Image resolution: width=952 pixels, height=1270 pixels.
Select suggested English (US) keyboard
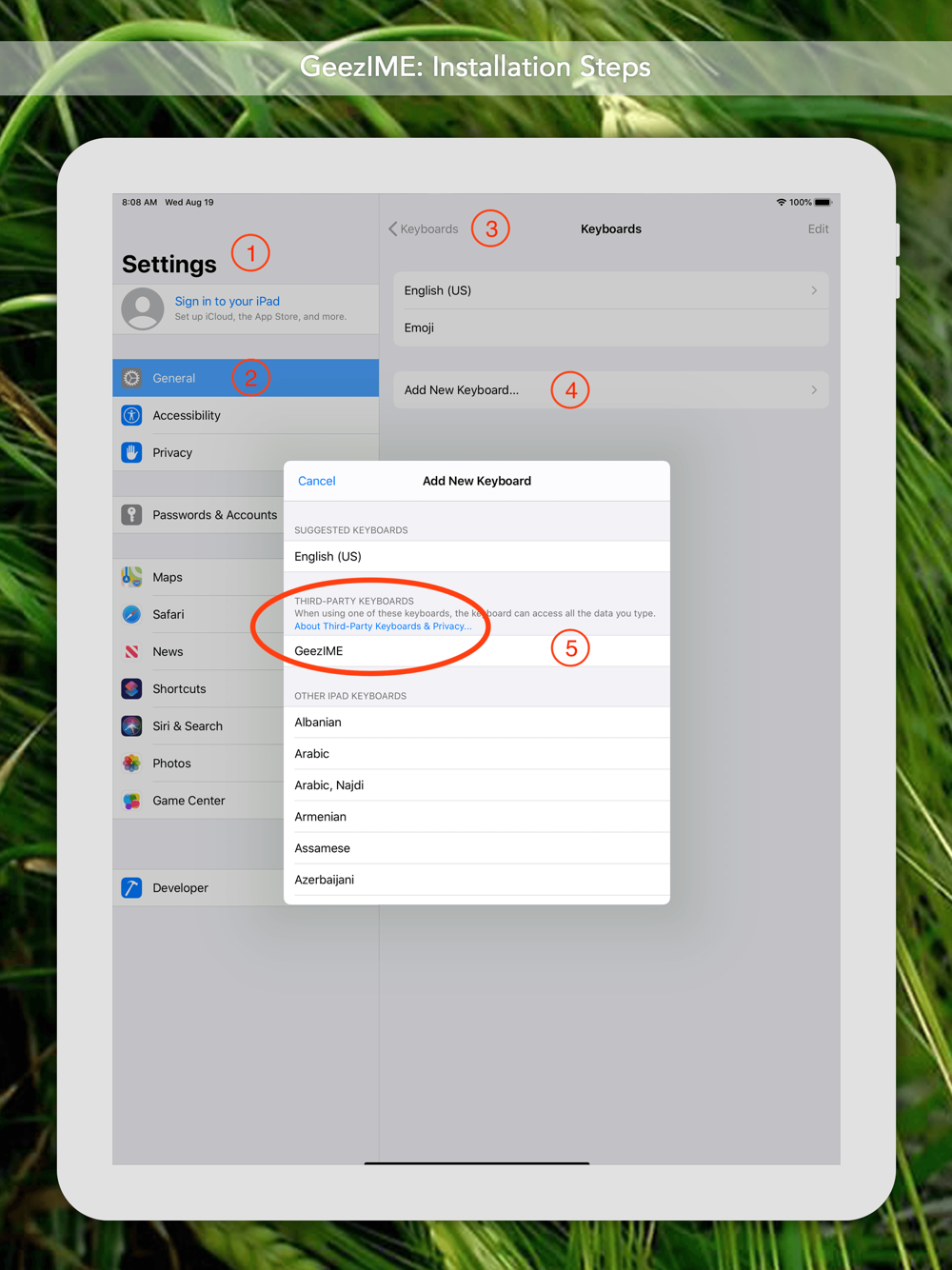[477, 556]
